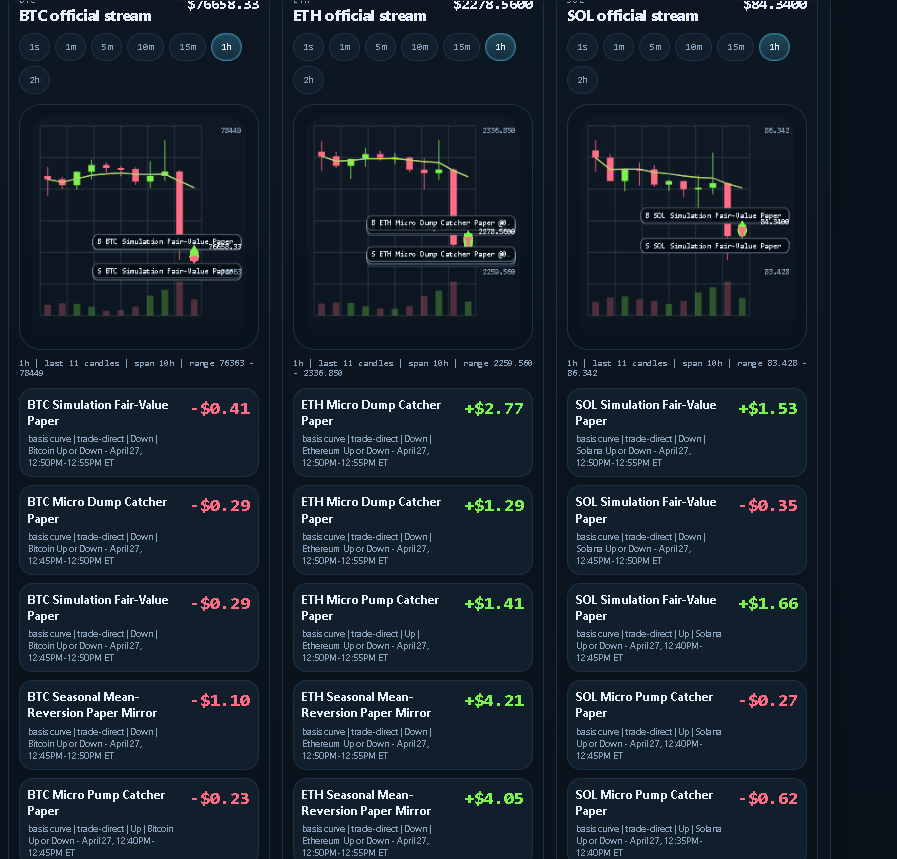Click the BTC official stream heading
The image size is (897, 859).
(85, 15)
